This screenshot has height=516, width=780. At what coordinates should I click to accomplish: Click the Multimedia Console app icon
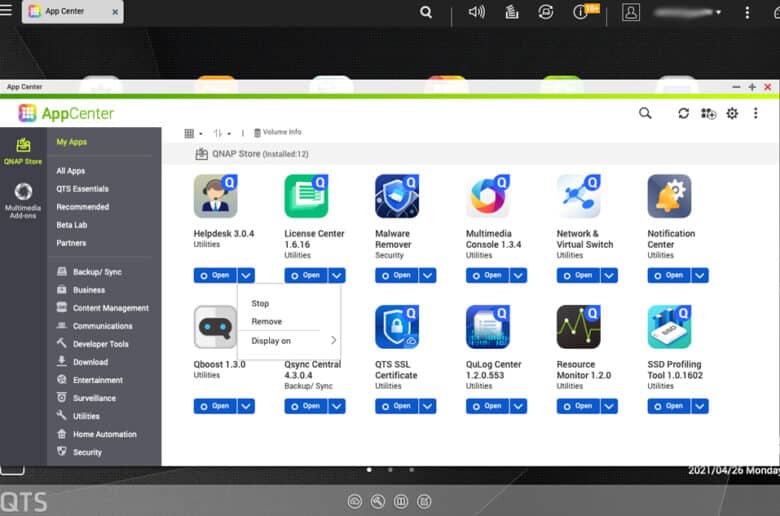pyautogui.click(x=488, y=196)
